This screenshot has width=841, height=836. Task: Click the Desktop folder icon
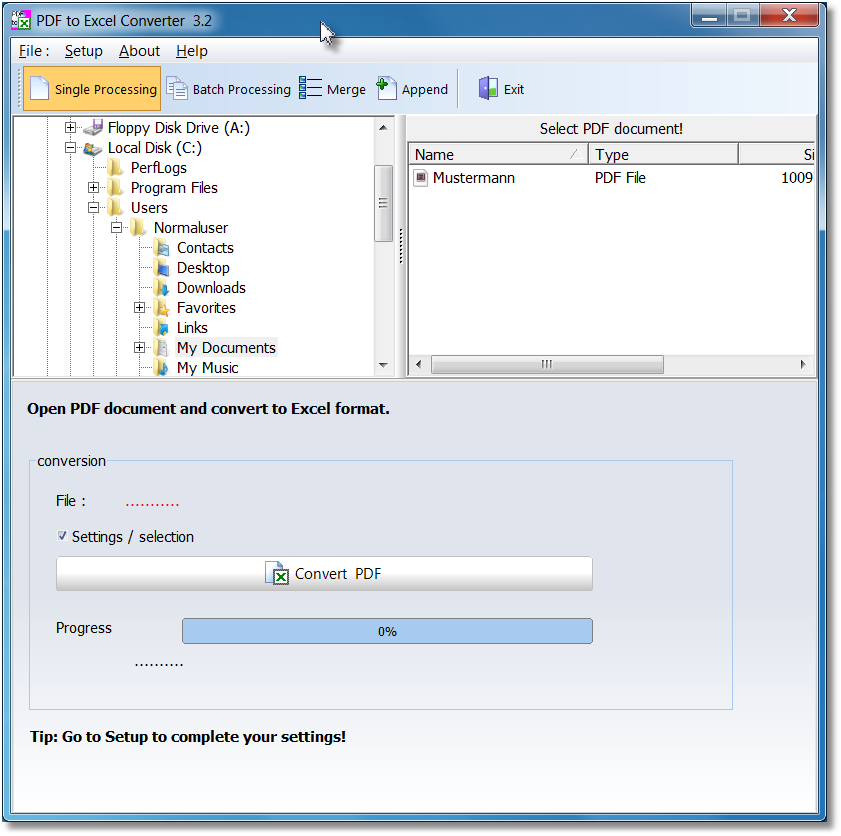tap(161, 268)
